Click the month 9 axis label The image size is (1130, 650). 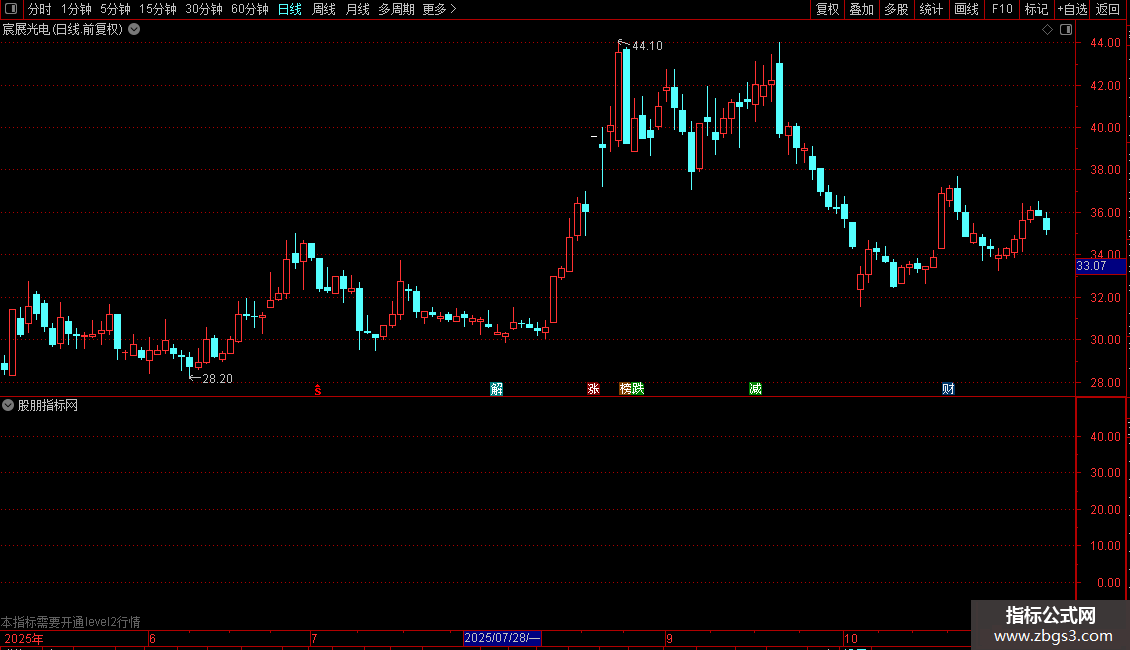(x=669, y=638)
